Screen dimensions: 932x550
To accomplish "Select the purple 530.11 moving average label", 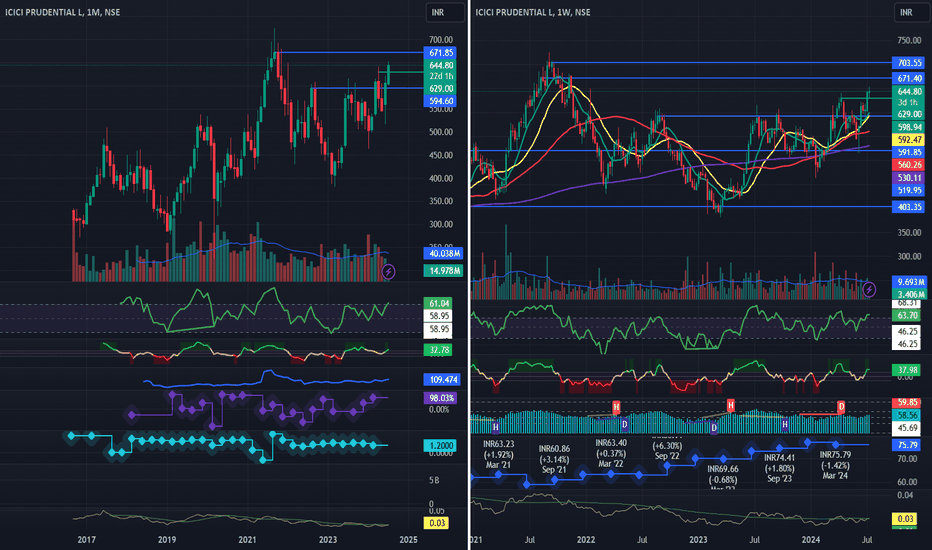I will [x=909, y=178].
